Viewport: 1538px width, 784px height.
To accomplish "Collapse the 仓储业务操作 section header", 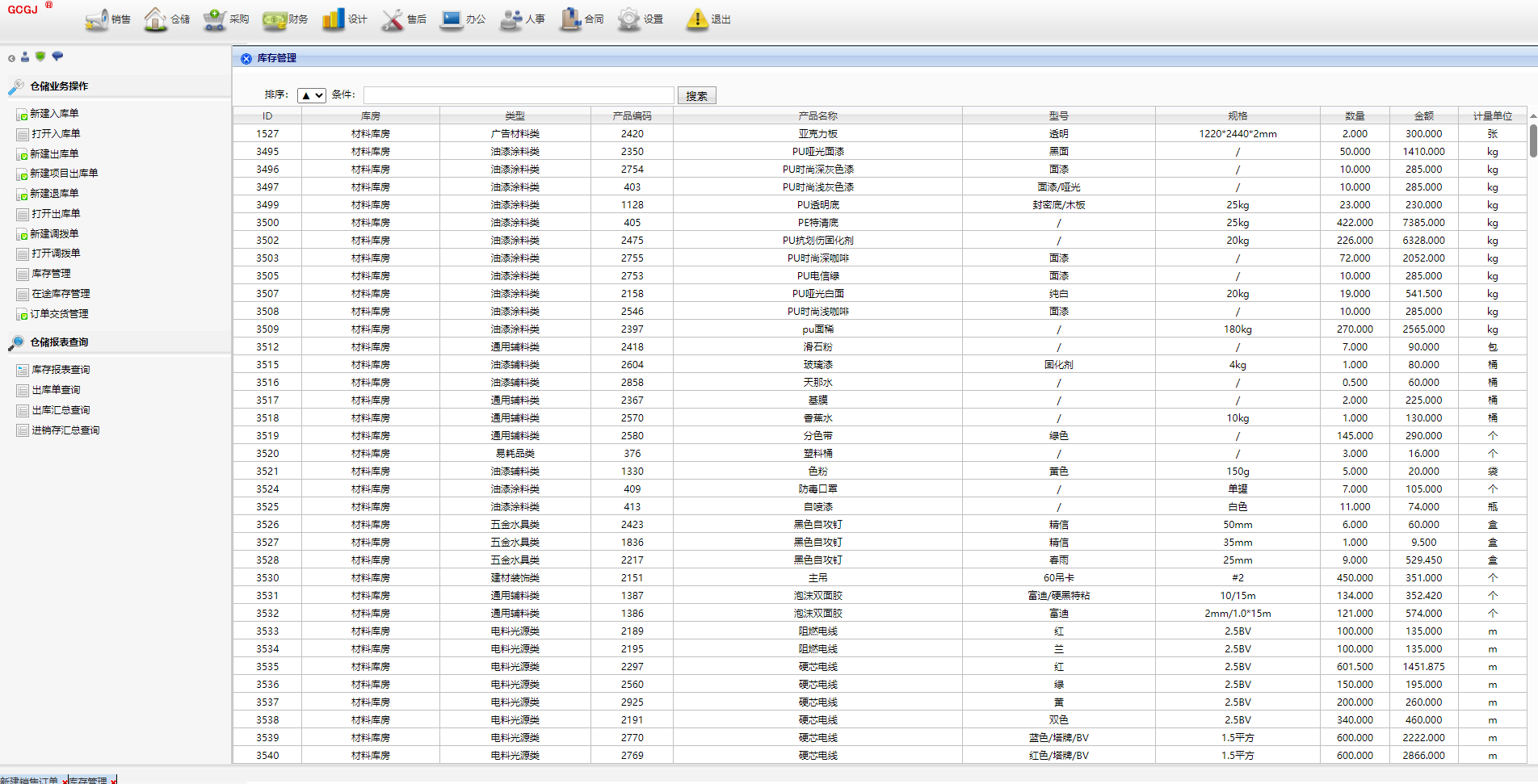I will point(59,86).
